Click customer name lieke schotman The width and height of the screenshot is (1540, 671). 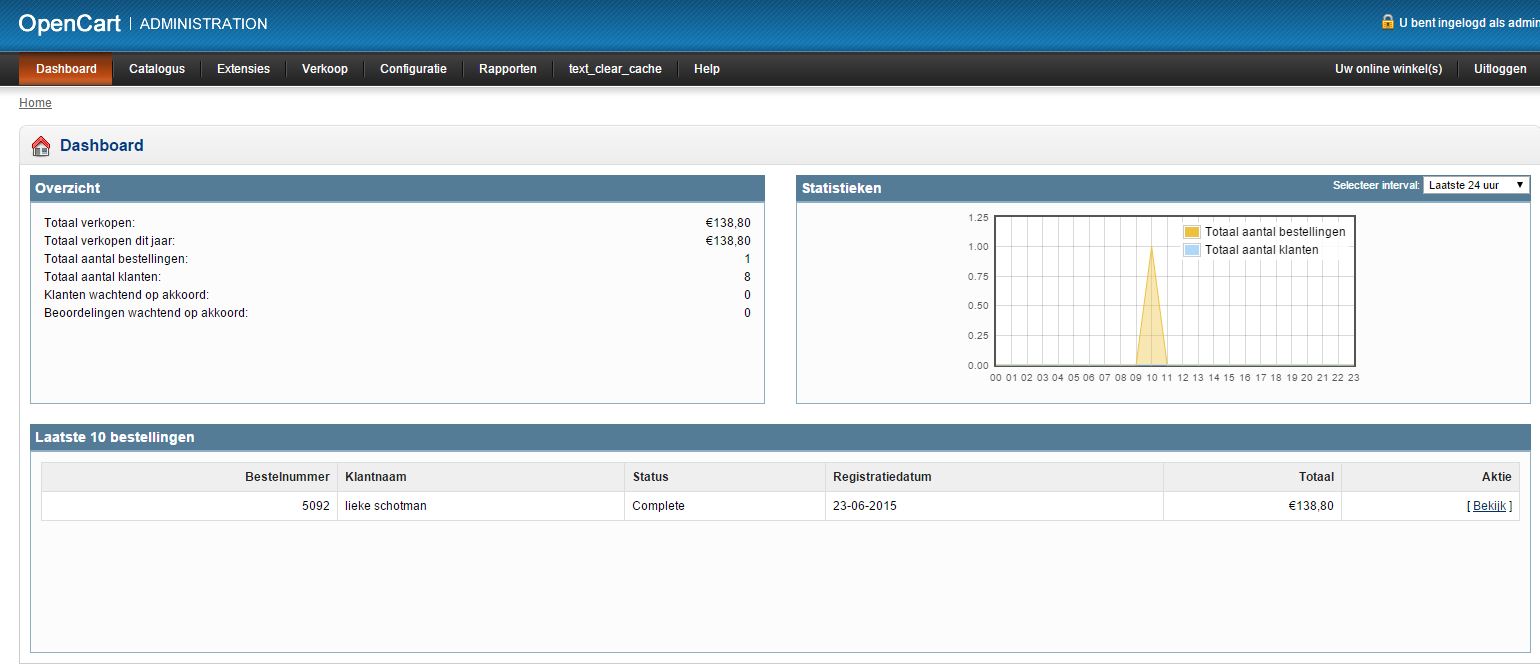tap(386, 506)
